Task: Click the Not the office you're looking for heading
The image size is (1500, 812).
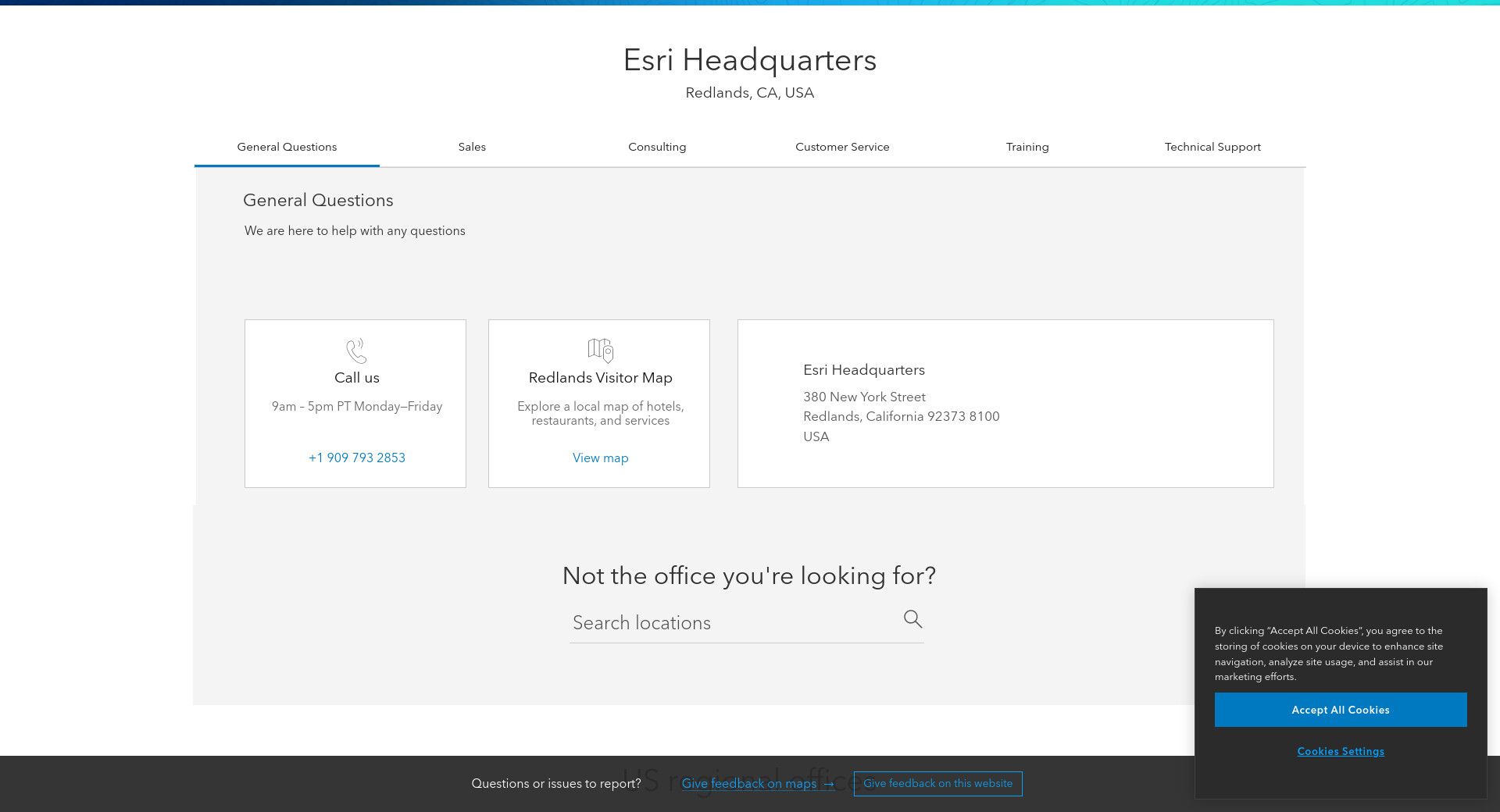Action: 748,575
